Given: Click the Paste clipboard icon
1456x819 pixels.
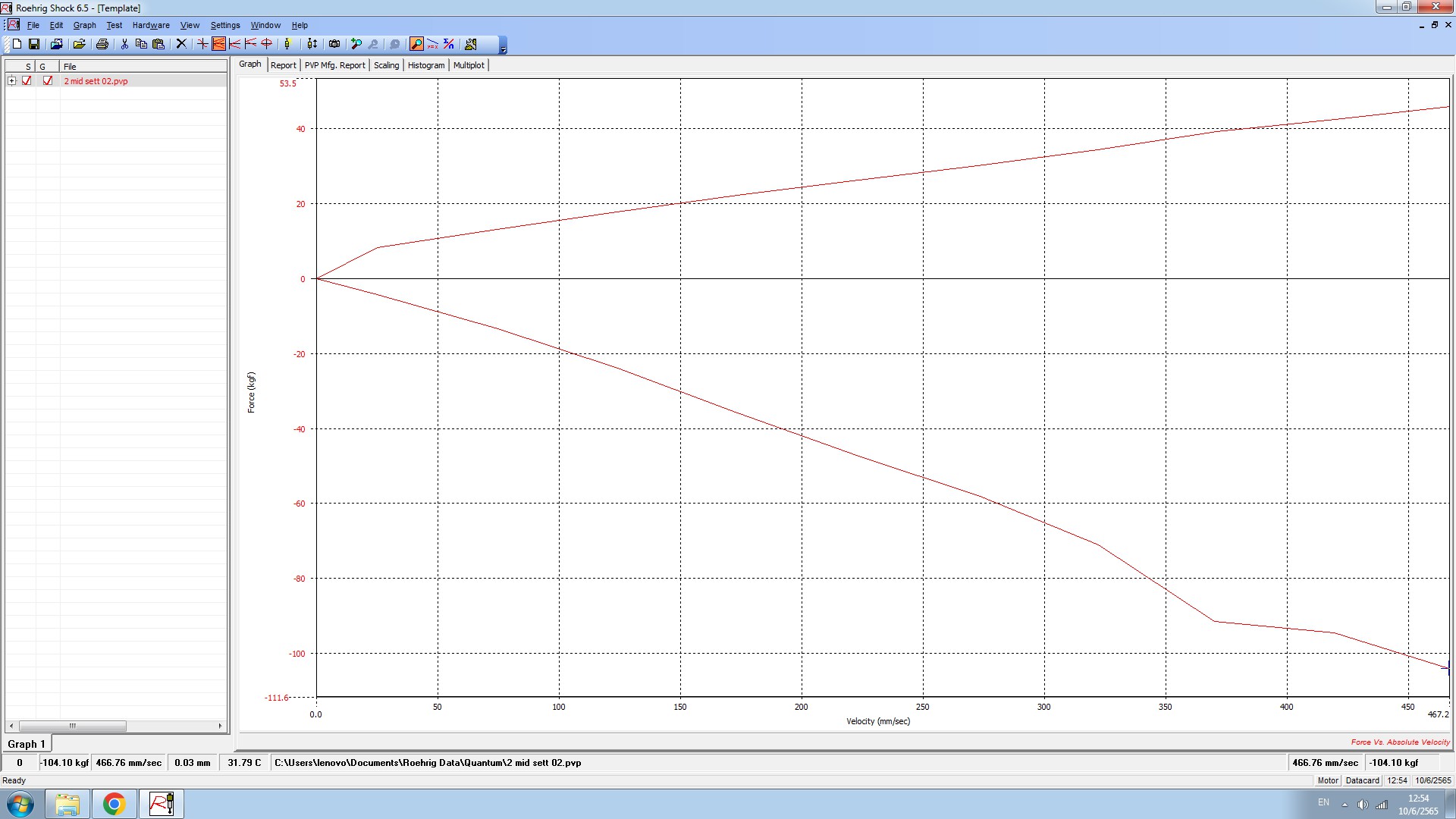Looking at the screenshot, I should coord(158,44).
